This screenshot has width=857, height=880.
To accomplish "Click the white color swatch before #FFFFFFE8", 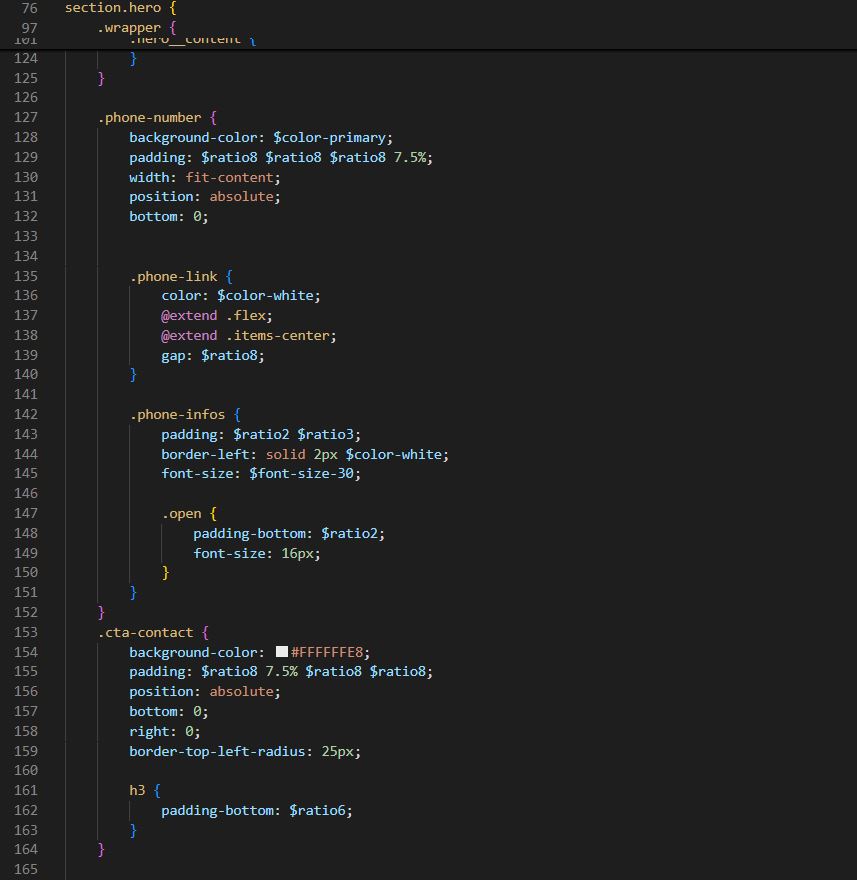I will click(x=281, y=652).
